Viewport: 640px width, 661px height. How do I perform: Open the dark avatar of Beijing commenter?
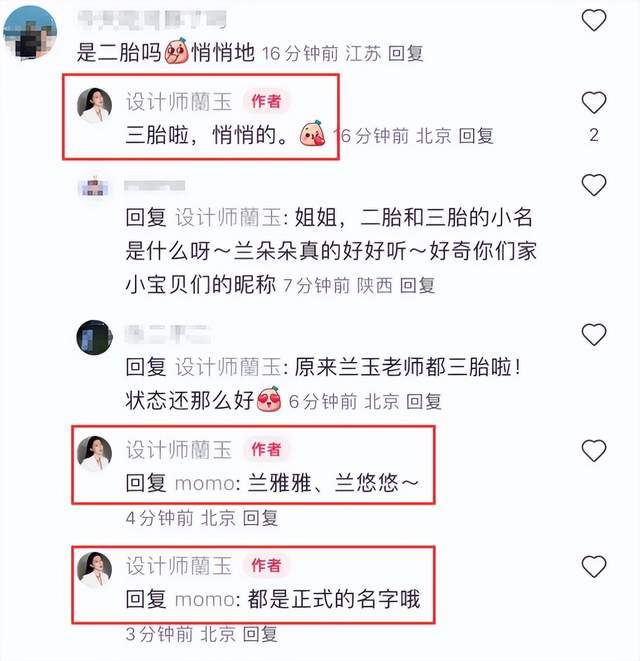pos(94,337)
